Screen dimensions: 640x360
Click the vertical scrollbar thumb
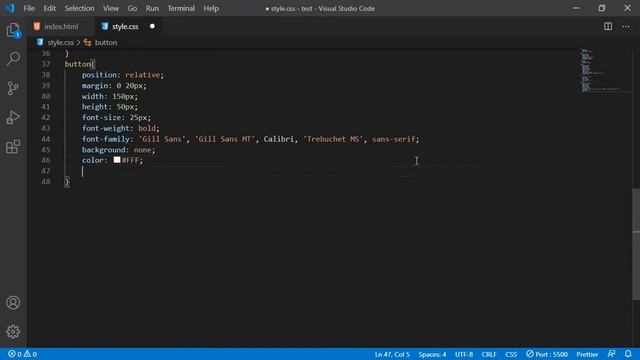coord(636,245)
